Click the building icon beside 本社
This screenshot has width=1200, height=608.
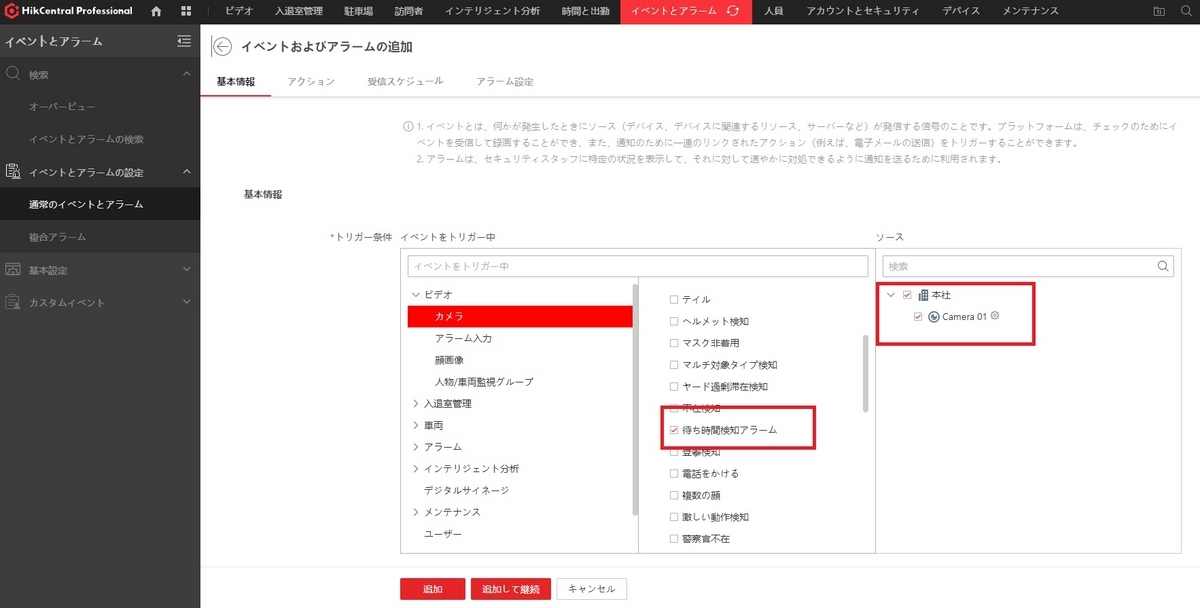(x=922, y=295)
